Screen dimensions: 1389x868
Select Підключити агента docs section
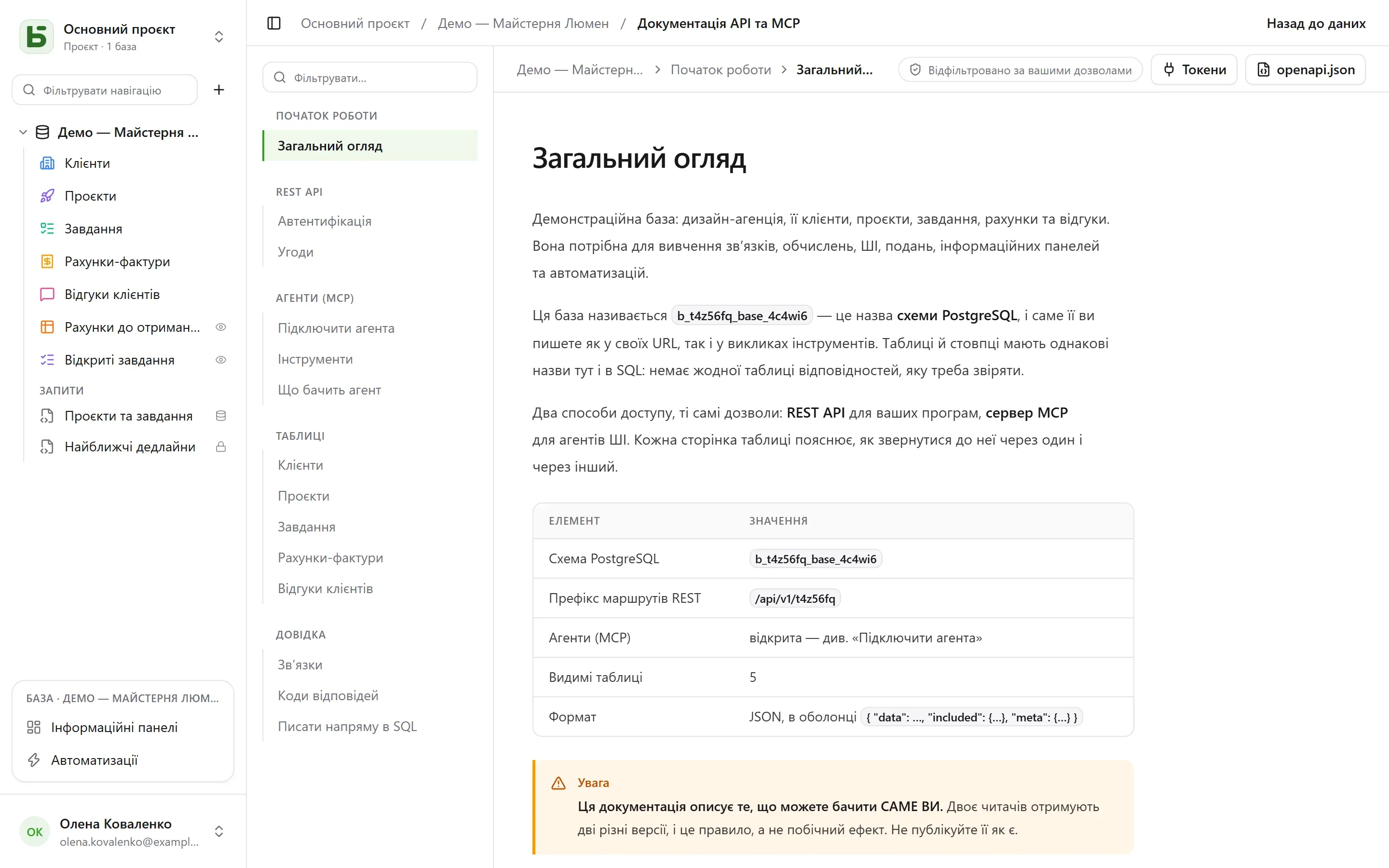click(336, 328)
